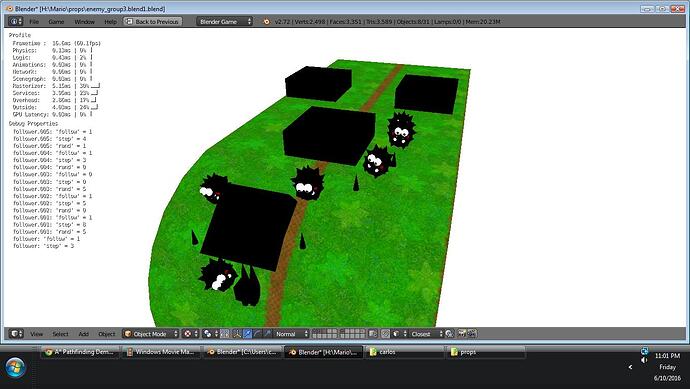Toggle lock layers to scene icon
The height and width of the screenshot is (389, 690).
[373, 334]
